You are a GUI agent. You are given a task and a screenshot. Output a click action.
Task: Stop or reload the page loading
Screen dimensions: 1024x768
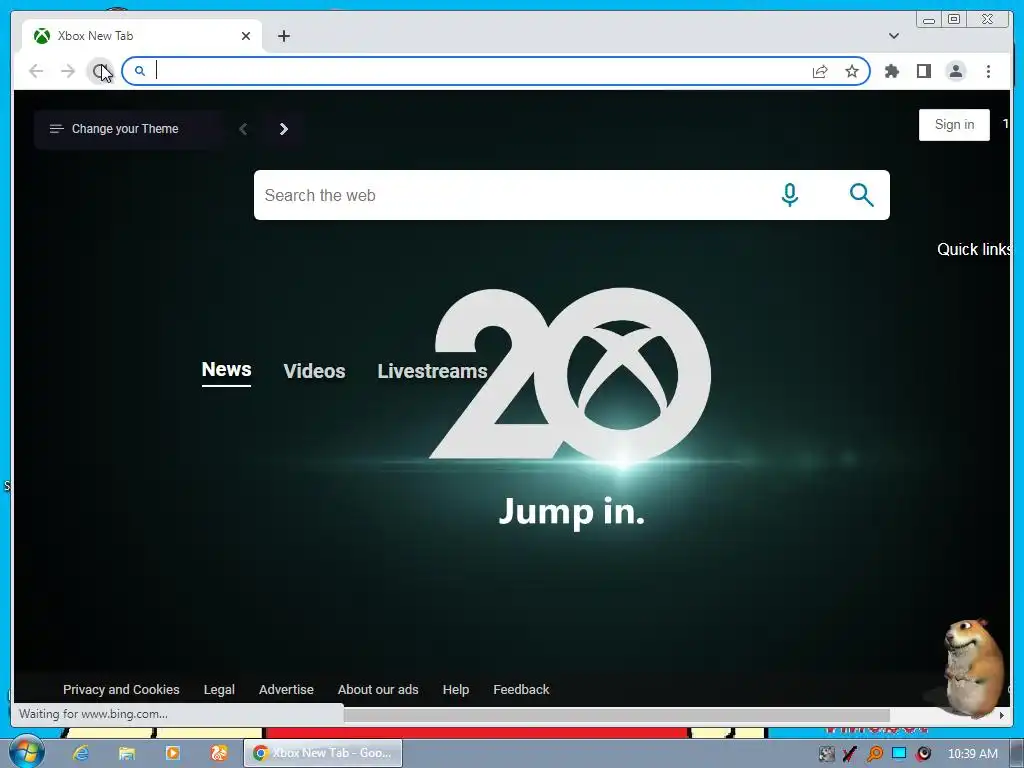[100, 71]
